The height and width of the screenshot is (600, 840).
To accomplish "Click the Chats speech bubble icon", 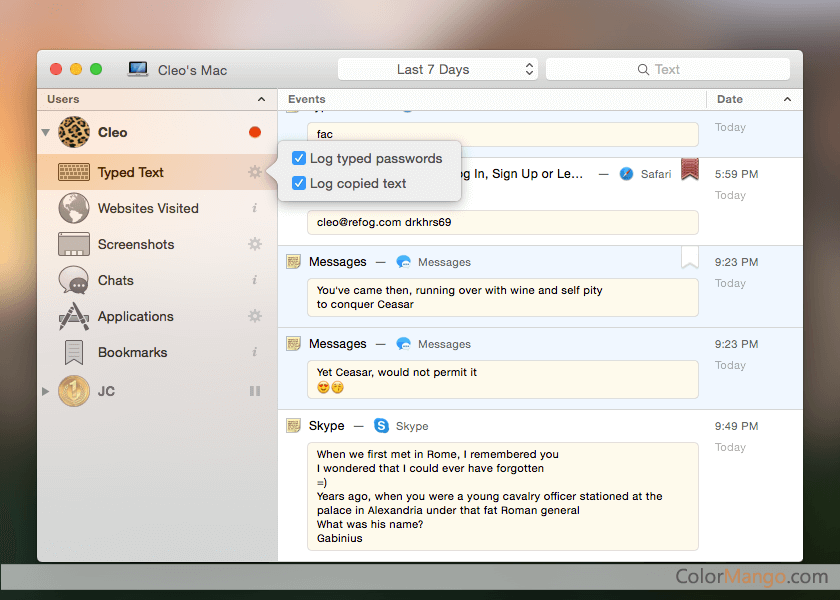I will click(x=74, y=280).
